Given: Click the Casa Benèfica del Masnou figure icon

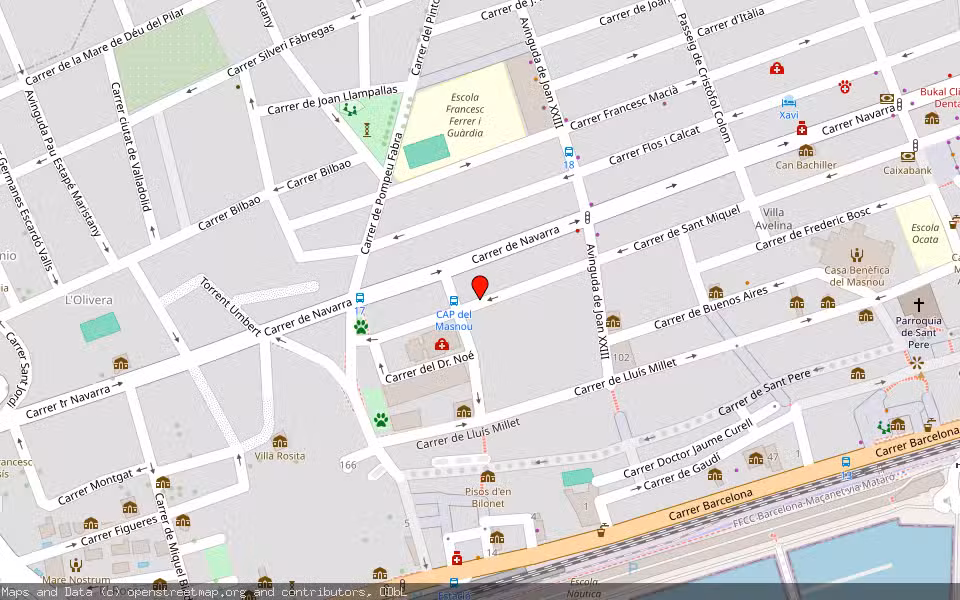Looking at the screenshot, I should click(857, 255).
